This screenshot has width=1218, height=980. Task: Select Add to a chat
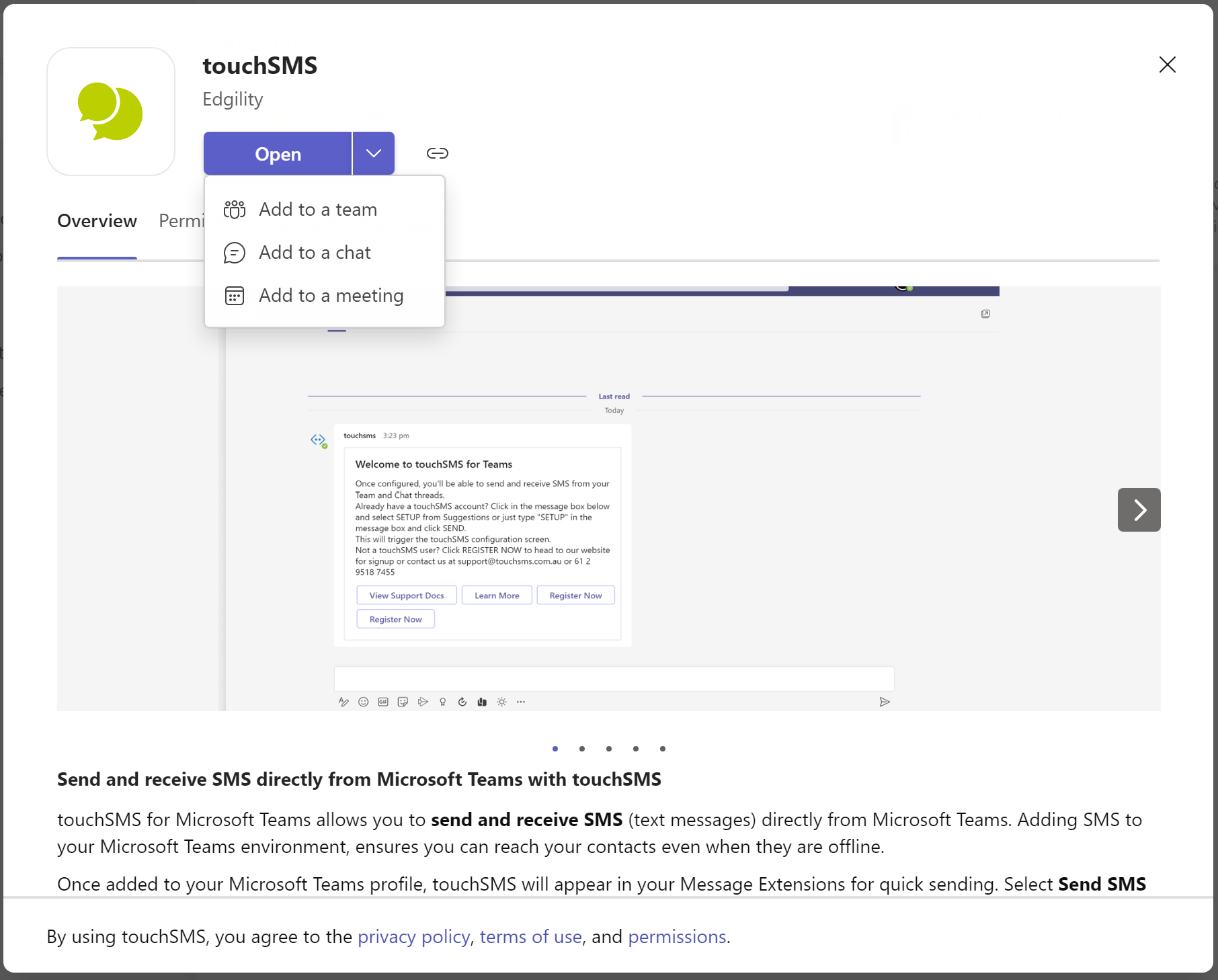(x=325, y=253)
